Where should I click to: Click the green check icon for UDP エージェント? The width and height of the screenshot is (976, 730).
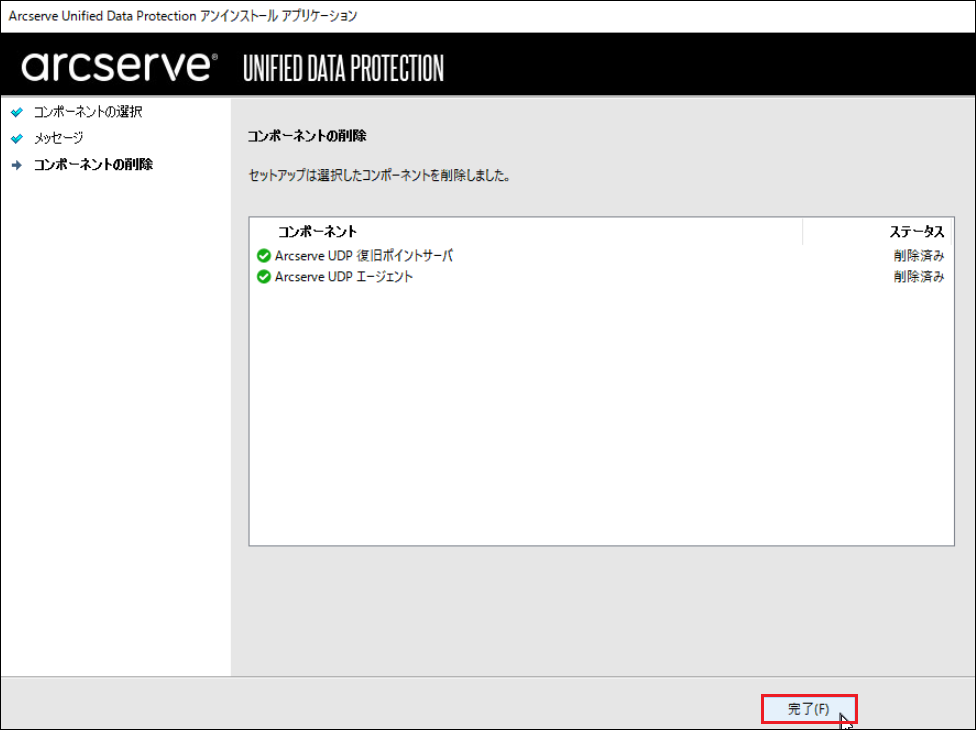tap(263, 276)
